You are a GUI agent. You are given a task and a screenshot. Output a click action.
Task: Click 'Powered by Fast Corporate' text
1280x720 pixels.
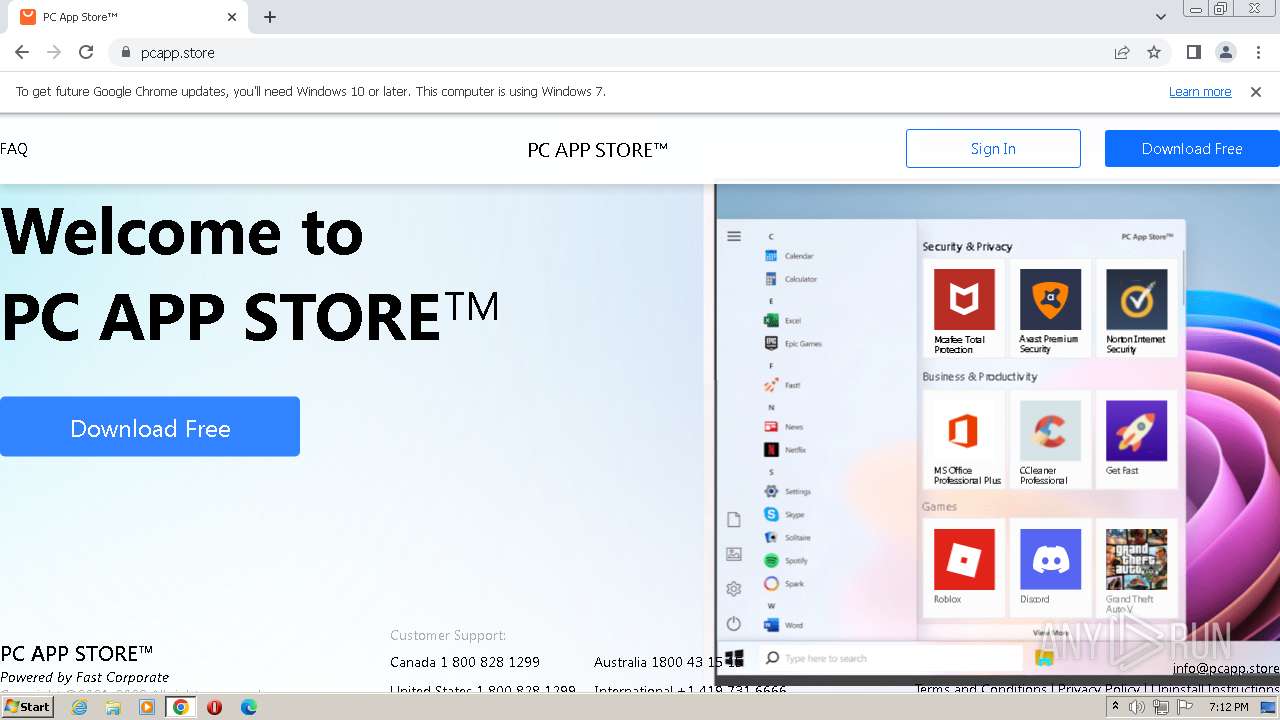pos(85,677)
